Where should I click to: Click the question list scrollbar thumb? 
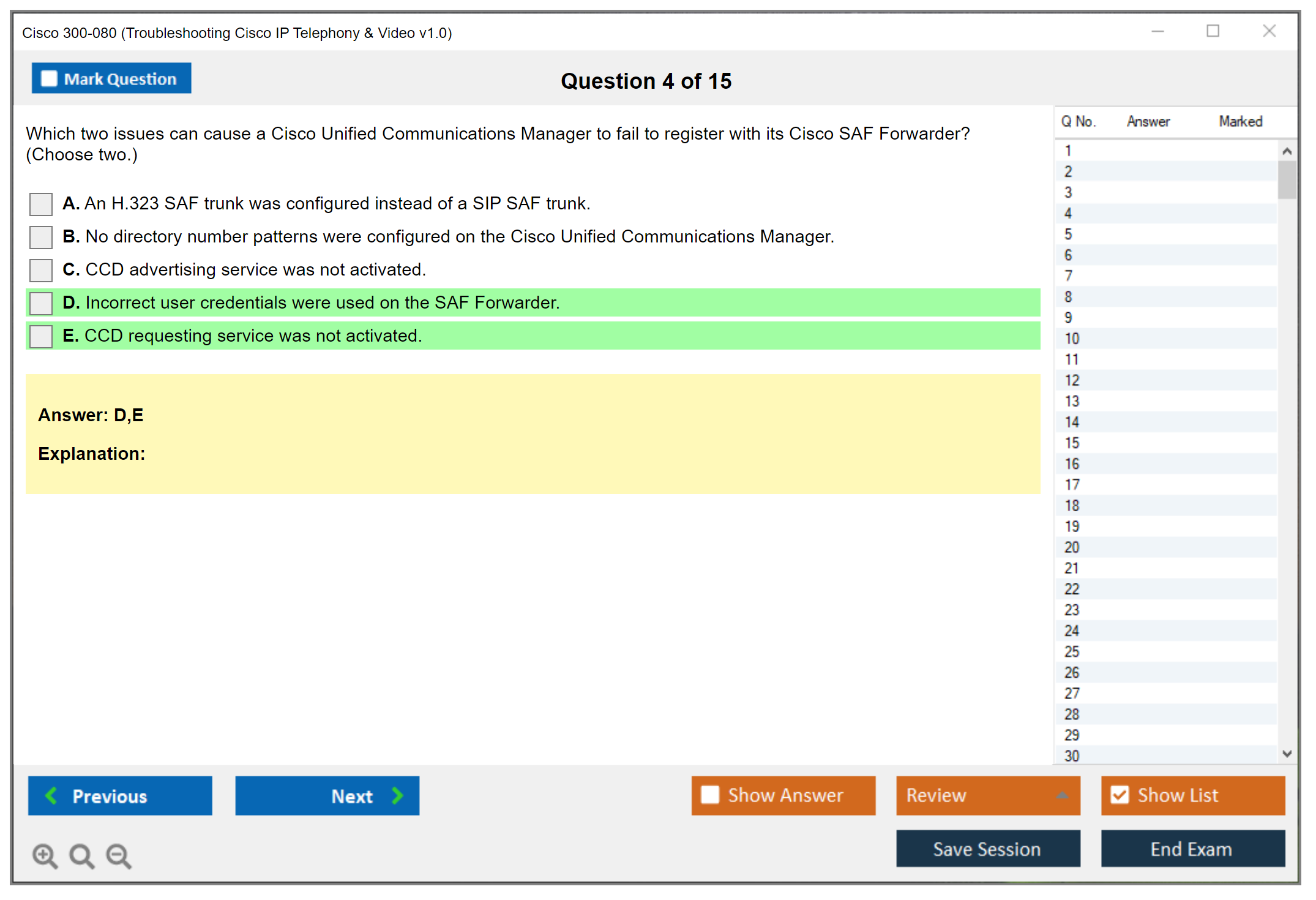[1287, 179]
